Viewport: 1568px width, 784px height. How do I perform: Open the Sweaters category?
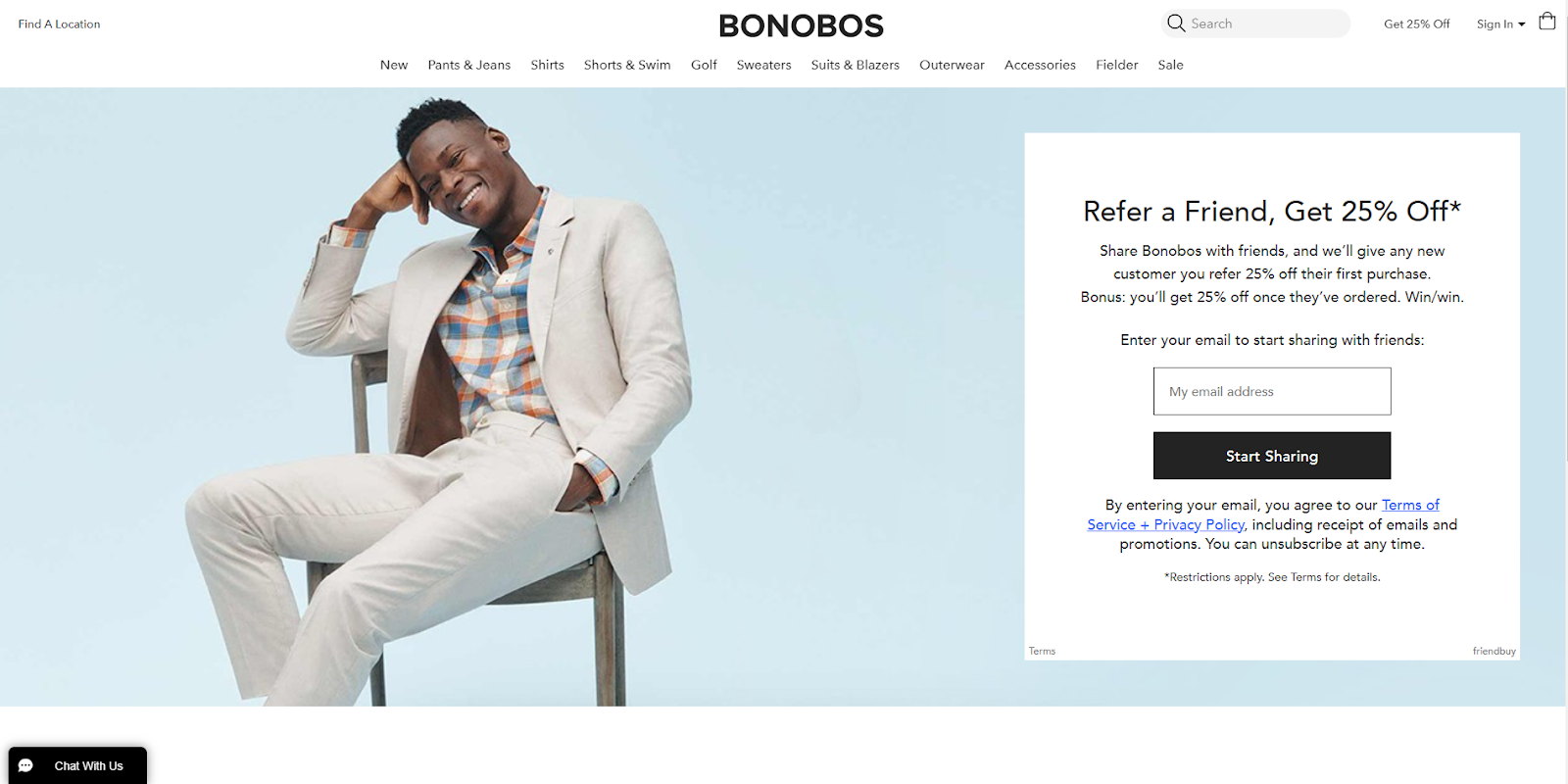click(x=763, y=65)
